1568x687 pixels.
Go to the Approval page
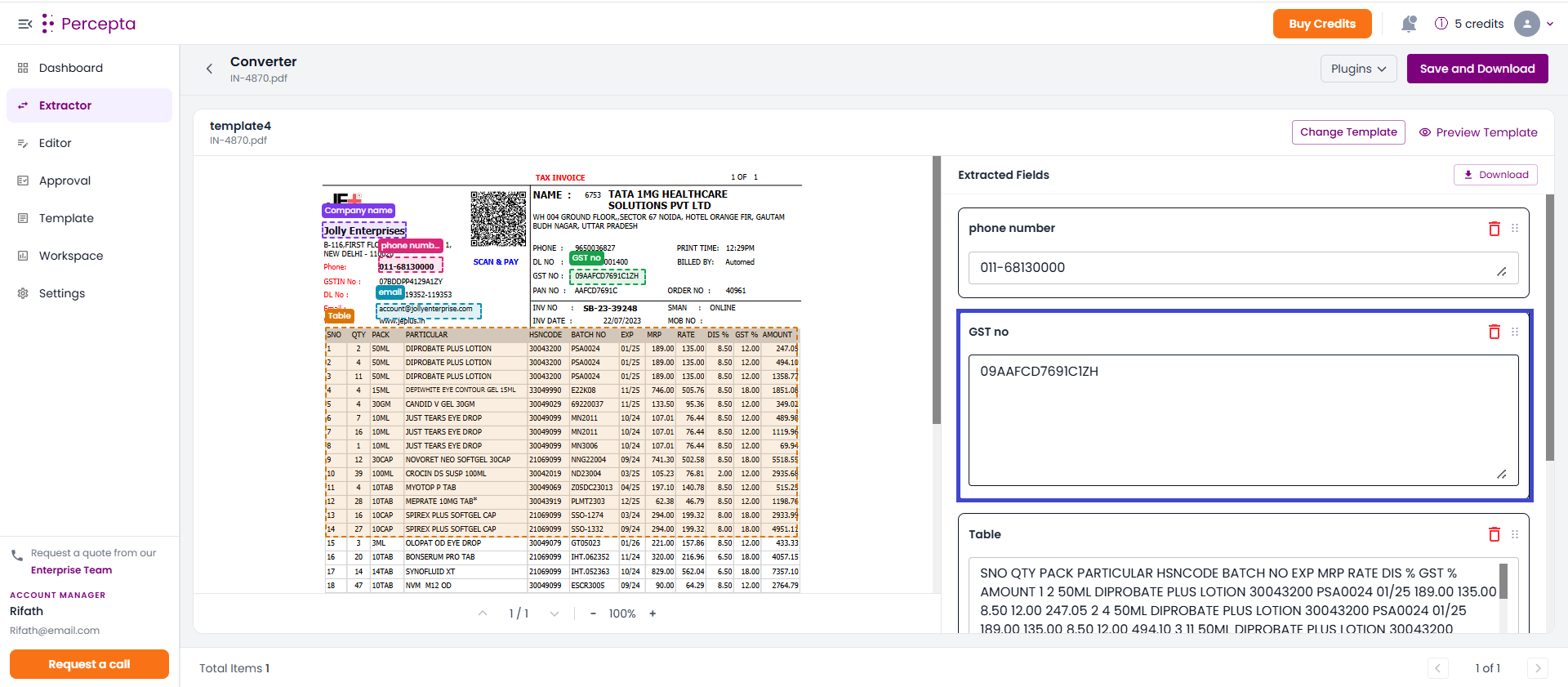[90, 181]
